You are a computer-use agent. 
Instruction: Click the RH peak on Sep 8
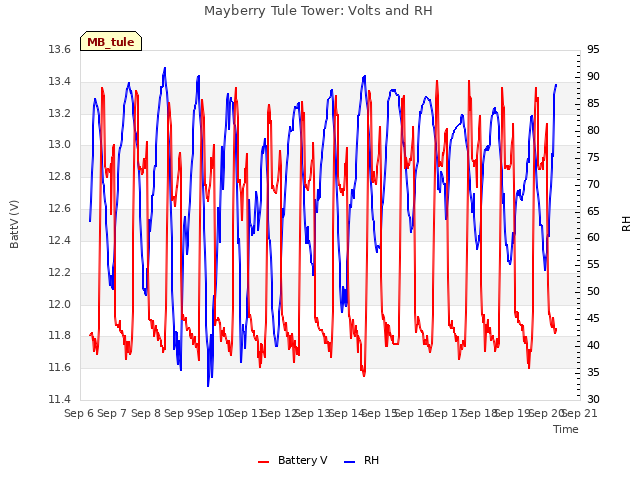click(x=165, y=68)
